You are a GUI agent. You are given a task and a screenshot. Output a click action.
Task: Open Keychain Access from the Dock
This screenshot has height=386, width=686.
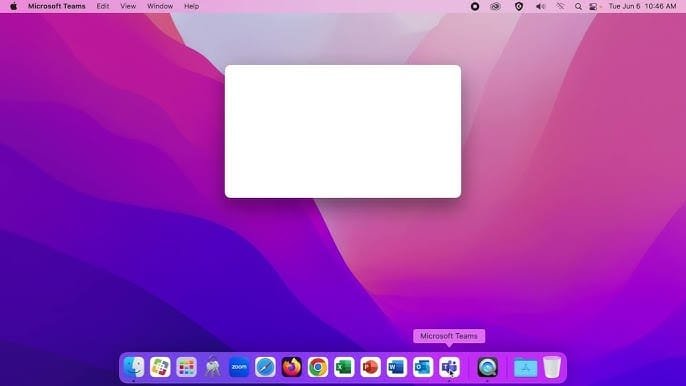tap(213, 367)
